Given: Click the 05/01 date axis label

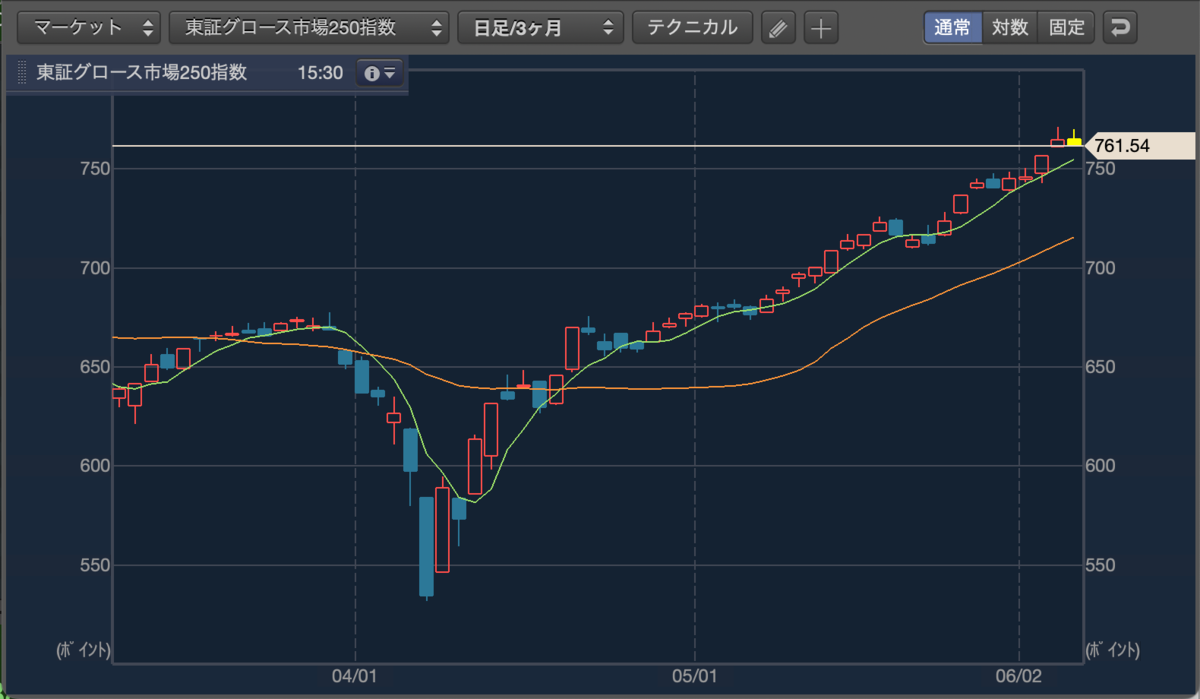Looking at the screenshot, I should (695, 678).
